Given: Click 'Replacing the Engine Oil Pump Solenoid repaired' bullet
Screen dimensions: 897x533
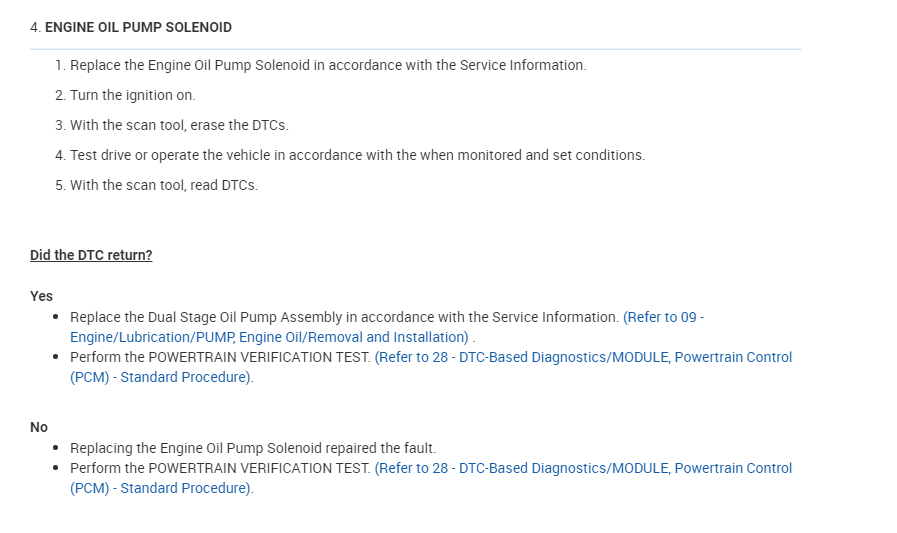Looking at the screenshot, I should 253,448.
